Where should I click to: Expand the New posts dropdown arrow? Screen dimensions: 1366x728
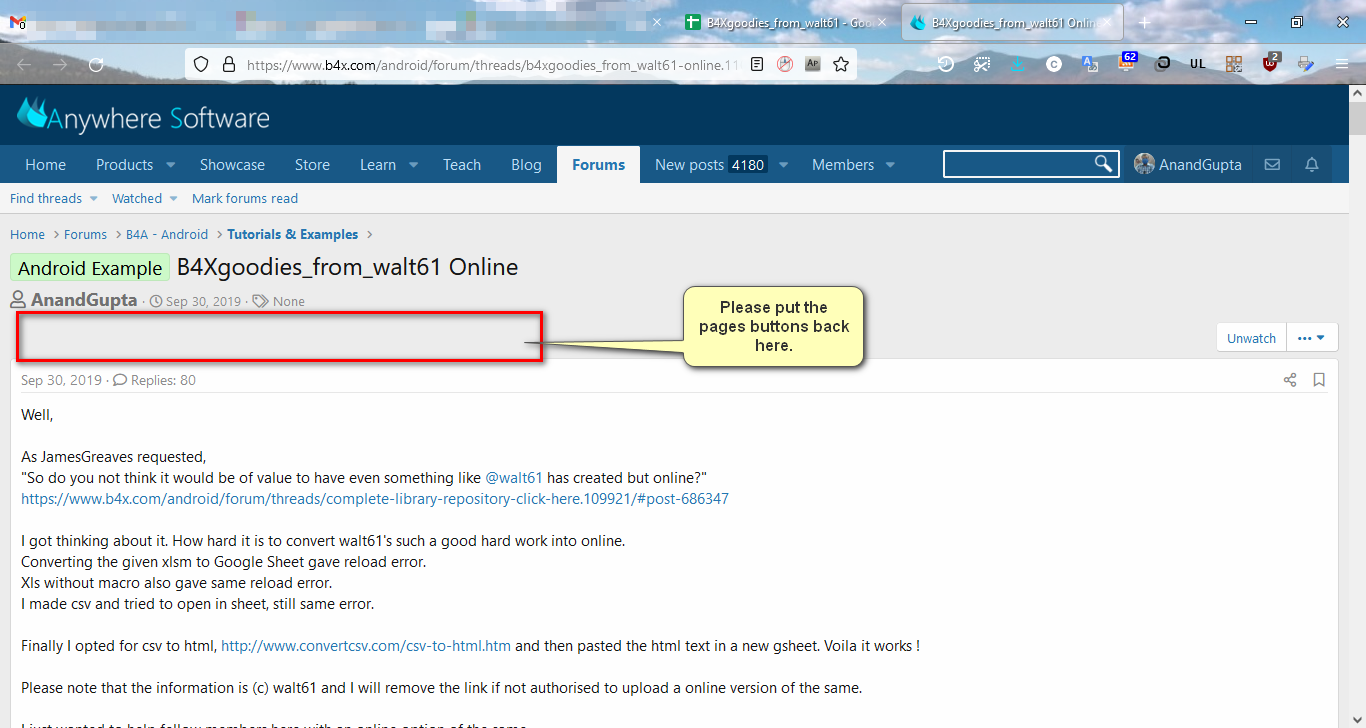coord(784,165)
